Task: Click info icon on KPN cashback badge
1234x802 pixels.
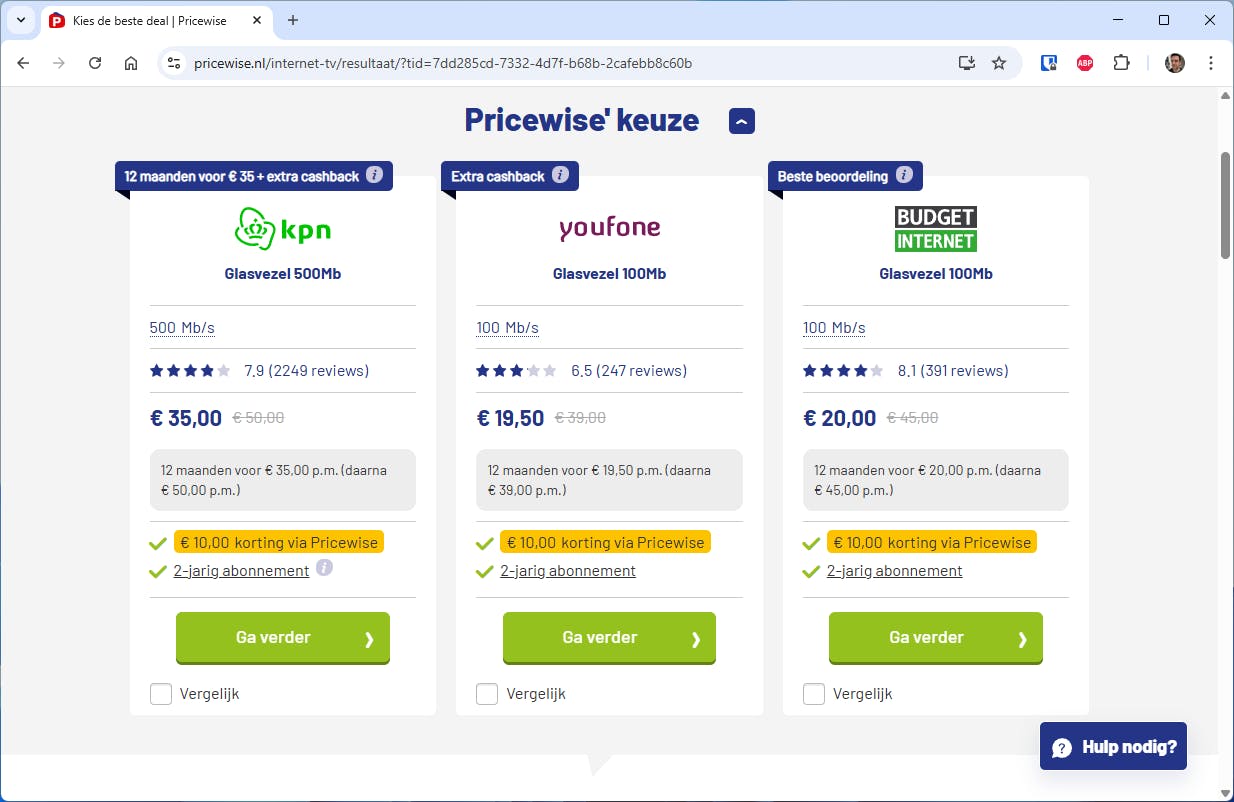Action: tap(374, 175)
